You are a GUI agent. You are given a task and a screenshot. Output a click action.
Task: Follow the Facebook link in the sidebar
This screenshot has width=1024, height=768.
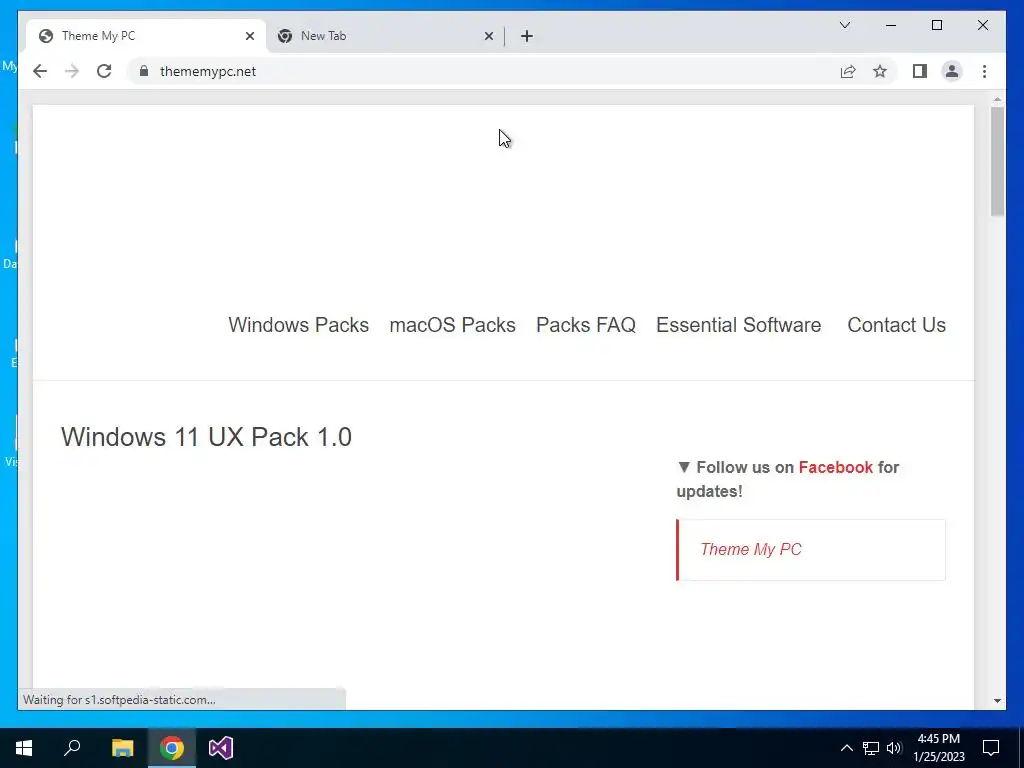point(835,467)
